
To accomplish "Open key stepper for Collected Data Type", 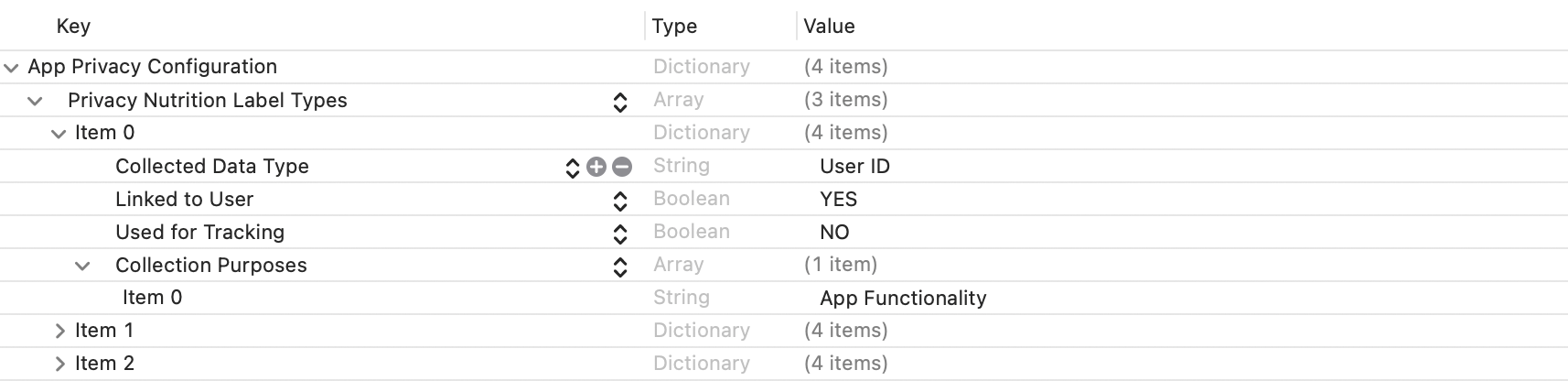I will coord(573,168).
